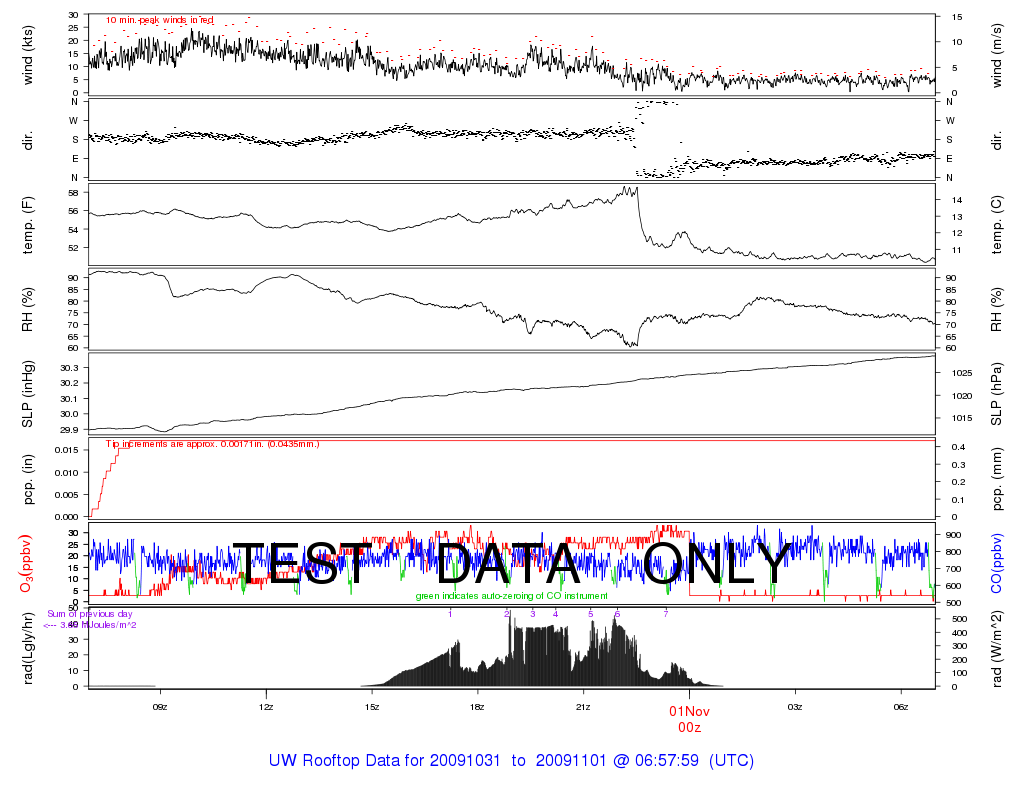Click the 12z time axis label

tap(266, 707)
